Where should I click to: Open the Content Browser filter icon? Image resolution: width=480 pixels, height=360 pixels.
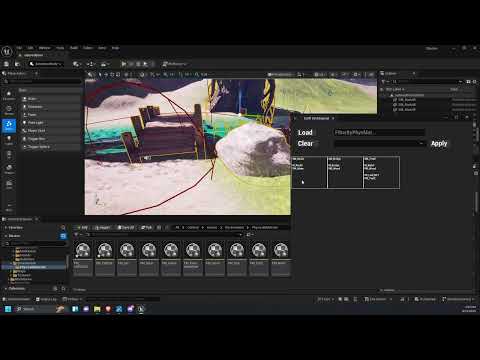(x=77, y=235)
